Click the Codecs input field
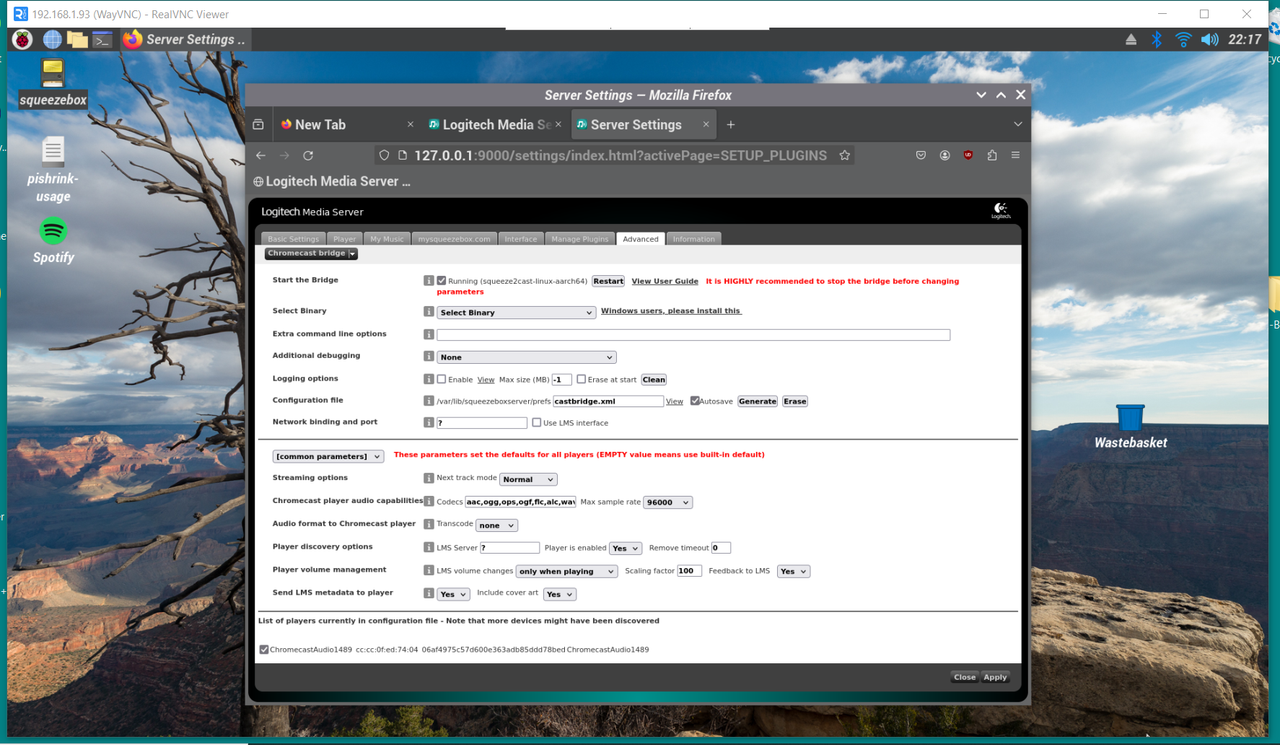1280x745 pixels. pos(520,503)
